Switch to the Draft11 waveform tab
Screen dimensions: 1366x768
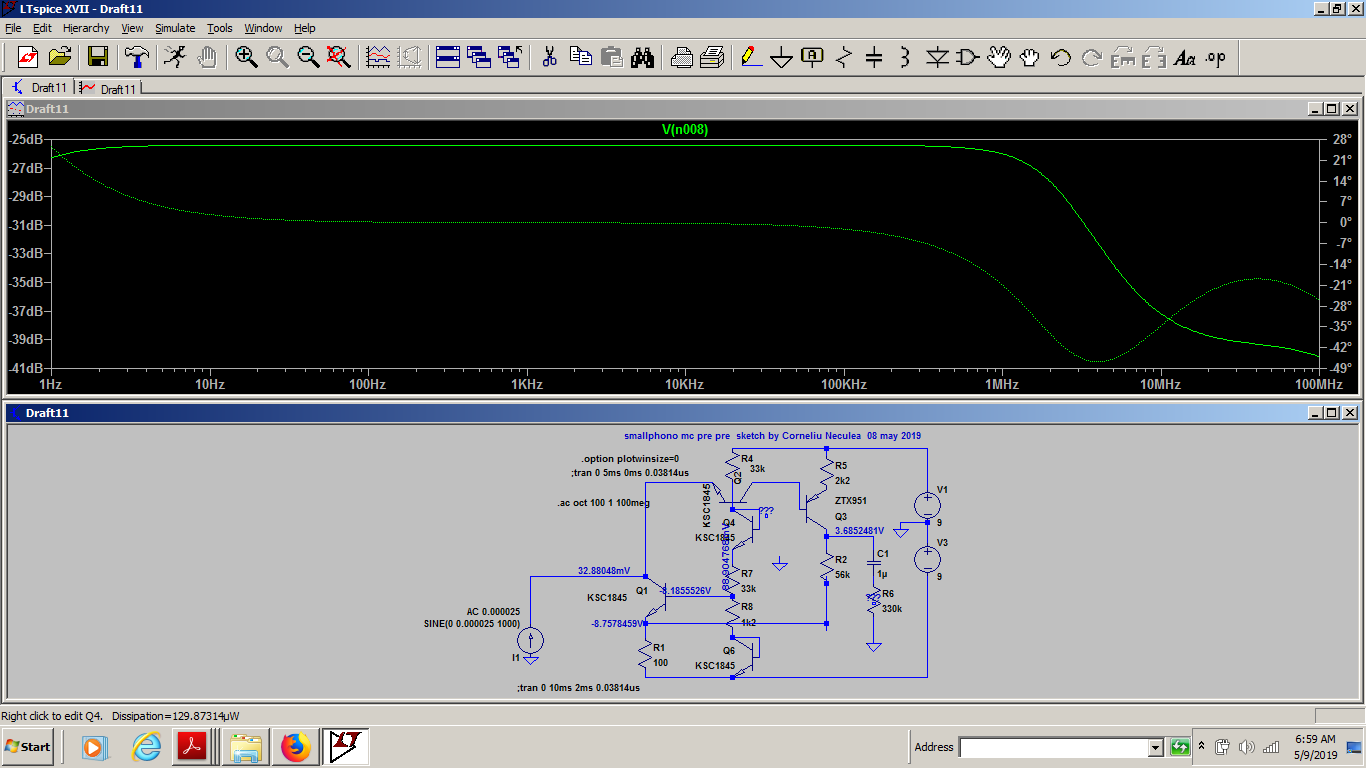pyautogui.click(x=109, y=88)
